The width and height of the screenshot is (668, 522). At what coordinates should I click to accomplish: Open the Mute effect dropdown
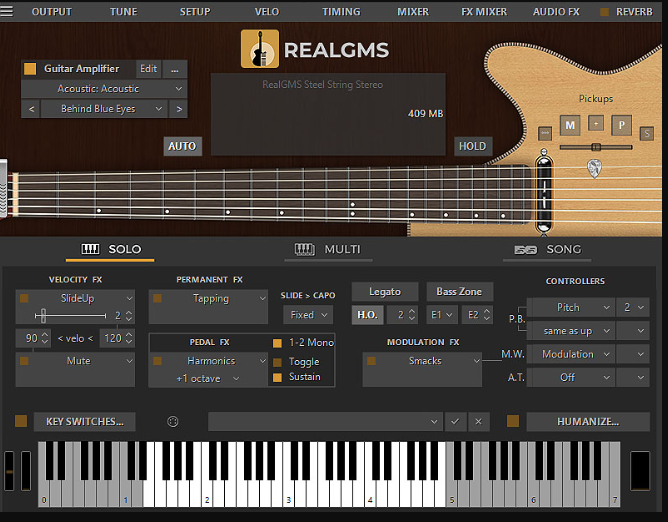pos(81,361)
